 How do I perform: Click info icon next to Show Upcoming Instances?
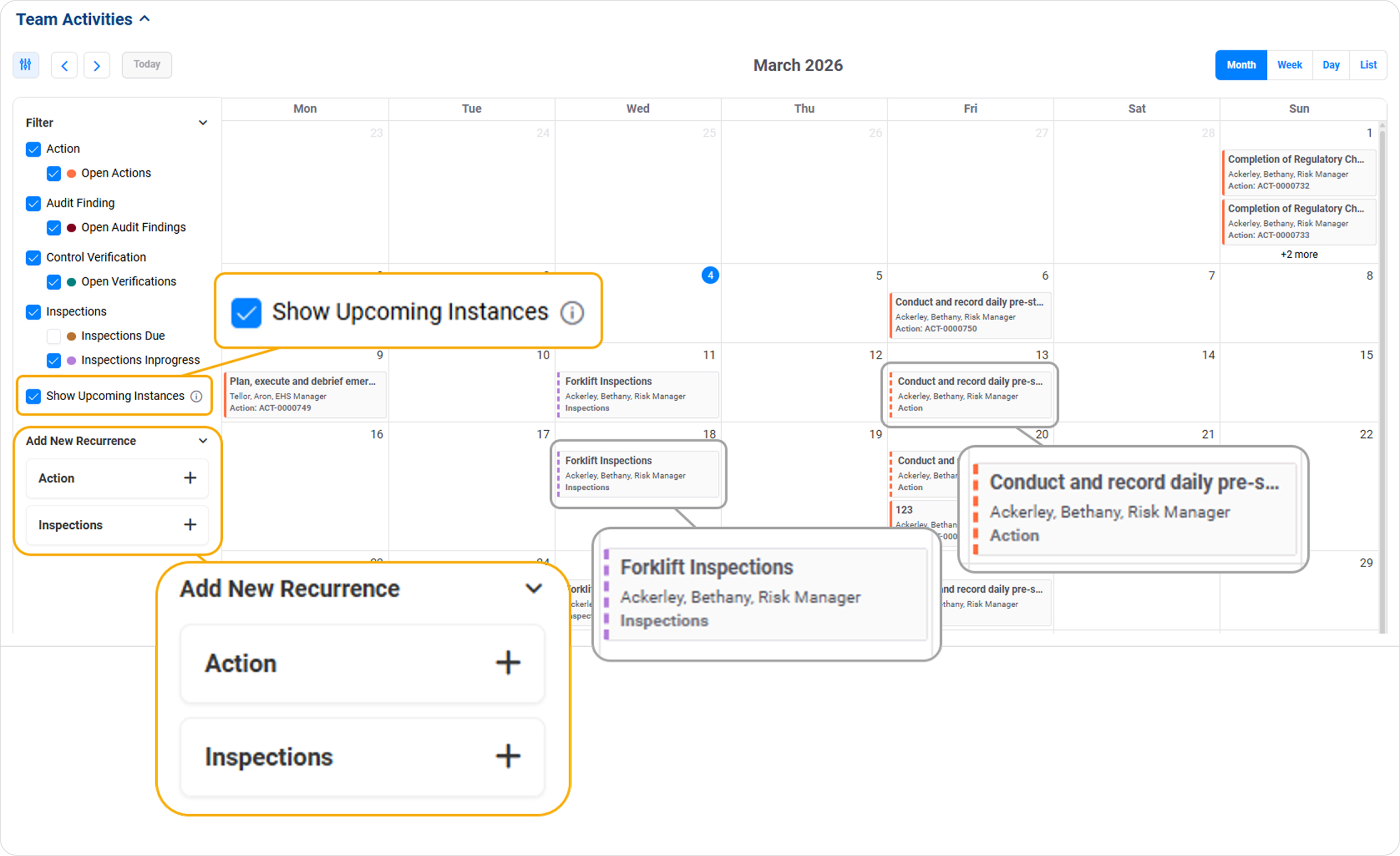point(196,396)
